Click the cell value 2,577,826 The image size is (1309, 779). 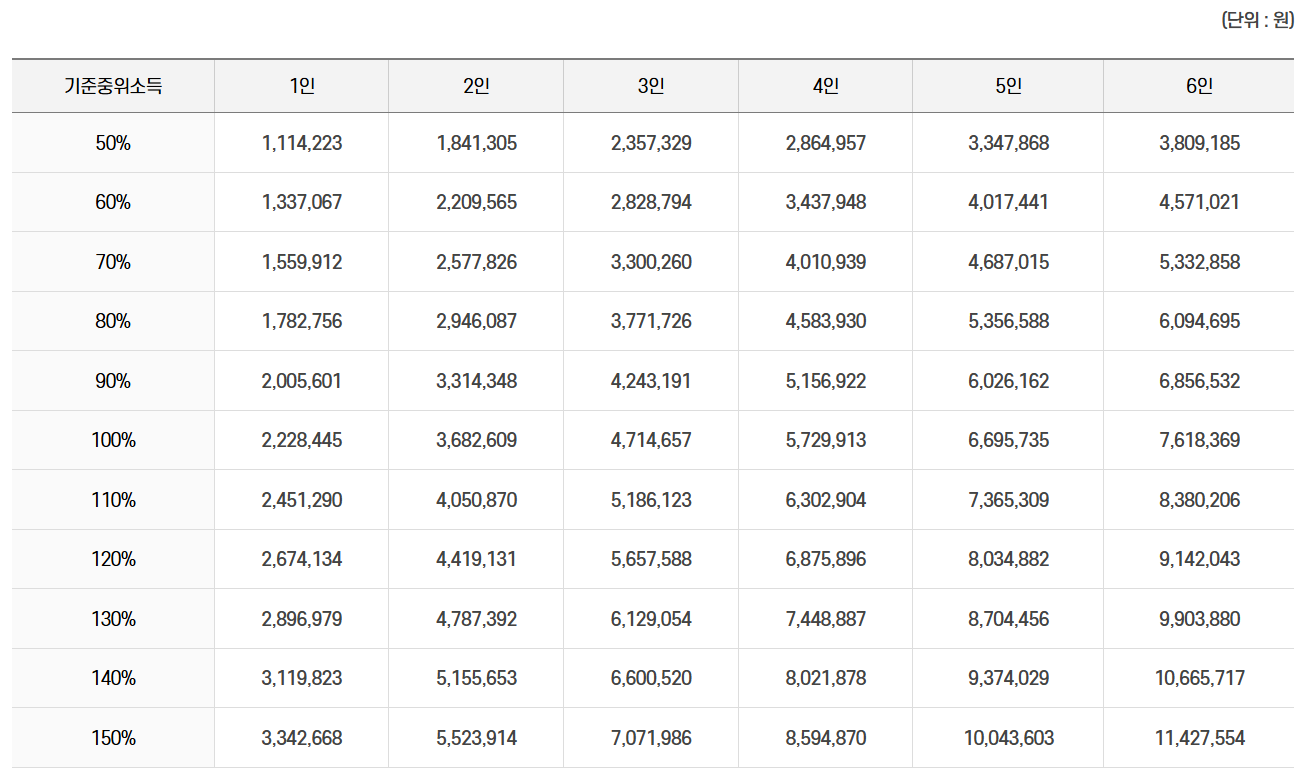click(x=476, y=262)
